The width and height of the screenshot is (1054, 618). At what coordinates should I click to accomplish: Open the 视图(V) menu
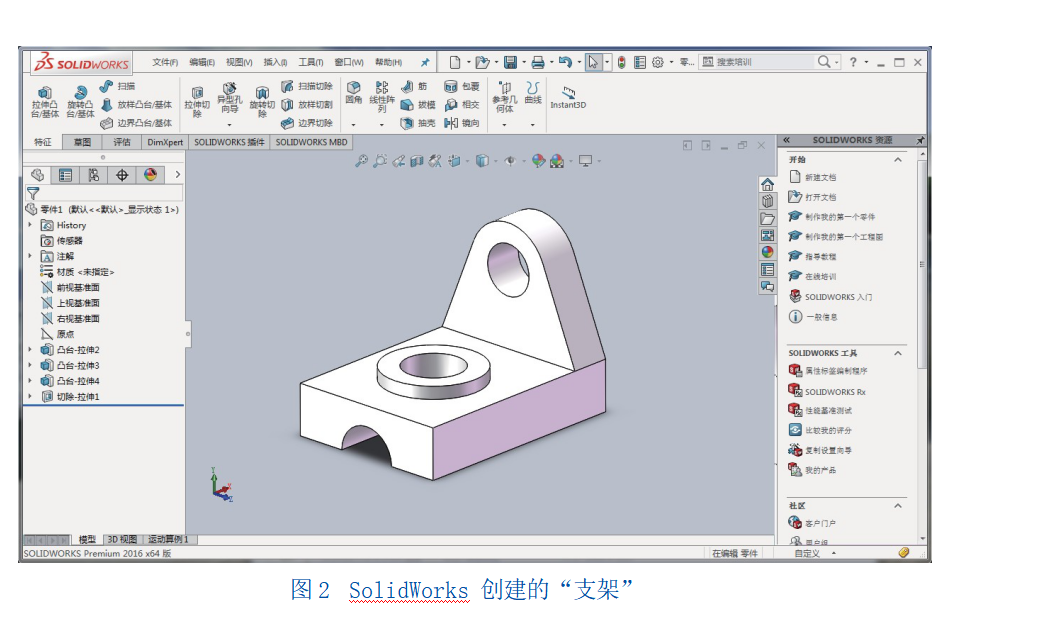point(239,63)
